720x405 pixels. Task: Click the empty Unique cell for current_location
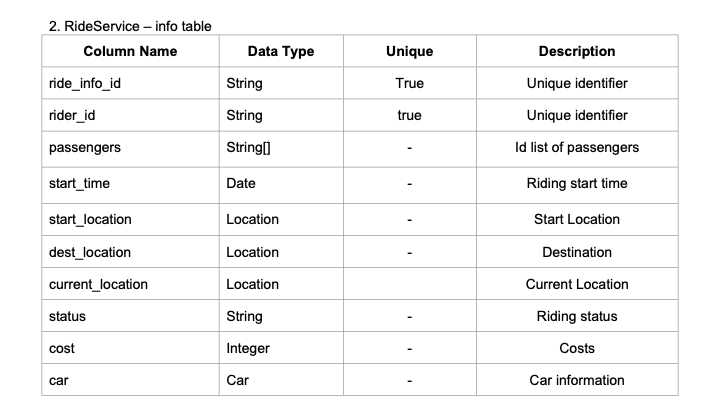point(410,284)
